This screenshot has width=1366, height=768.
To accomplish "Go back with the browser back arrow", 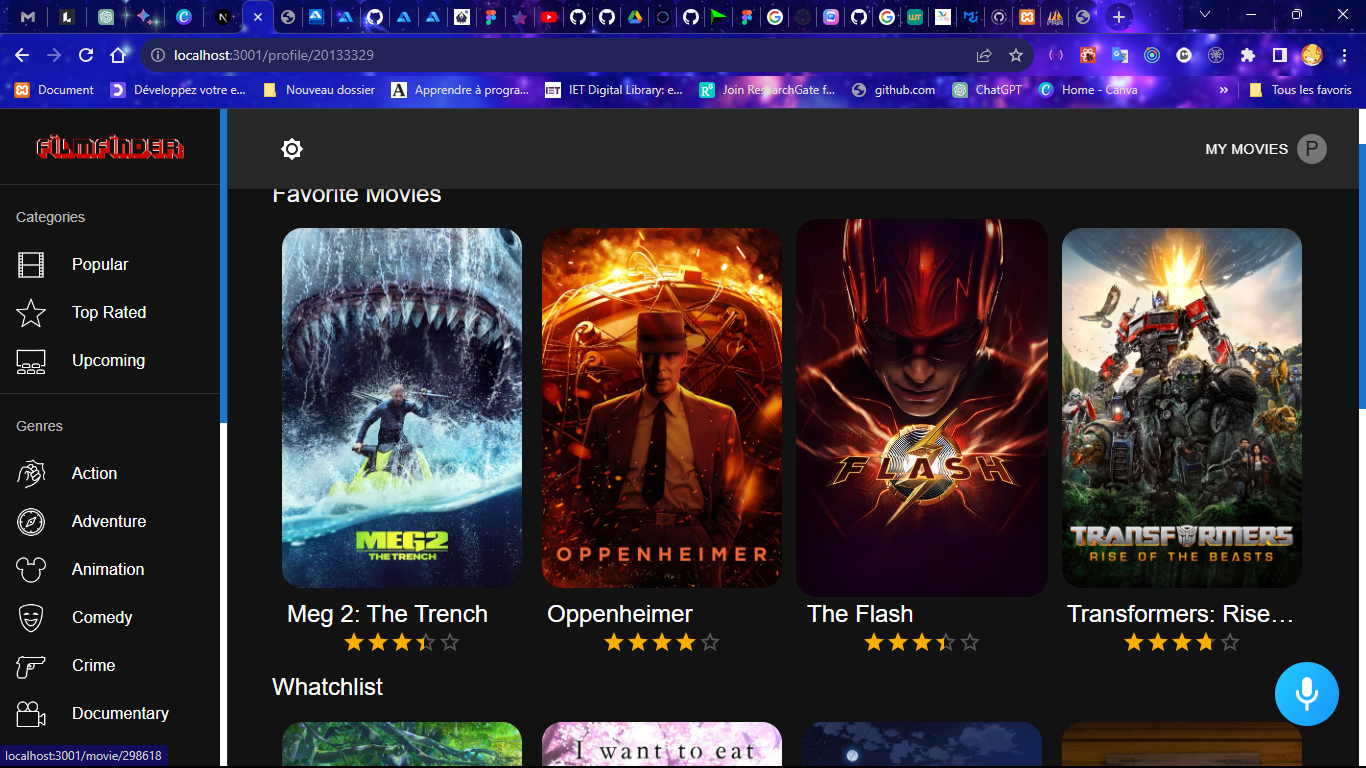I will [22, 56].
